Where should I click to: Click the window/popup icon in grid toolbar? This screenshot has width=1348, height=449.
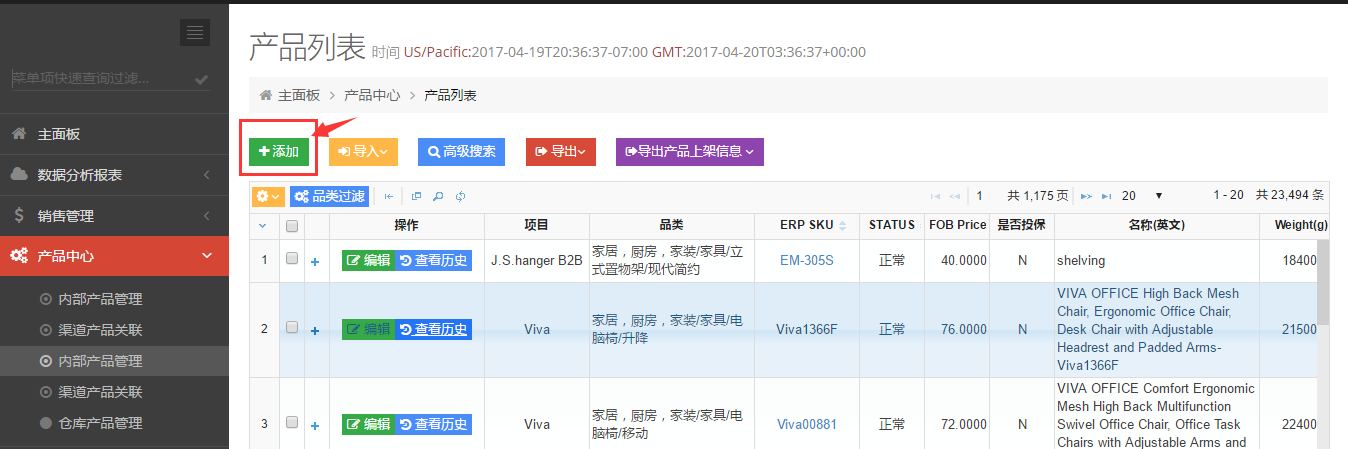[x=417, y=196]
